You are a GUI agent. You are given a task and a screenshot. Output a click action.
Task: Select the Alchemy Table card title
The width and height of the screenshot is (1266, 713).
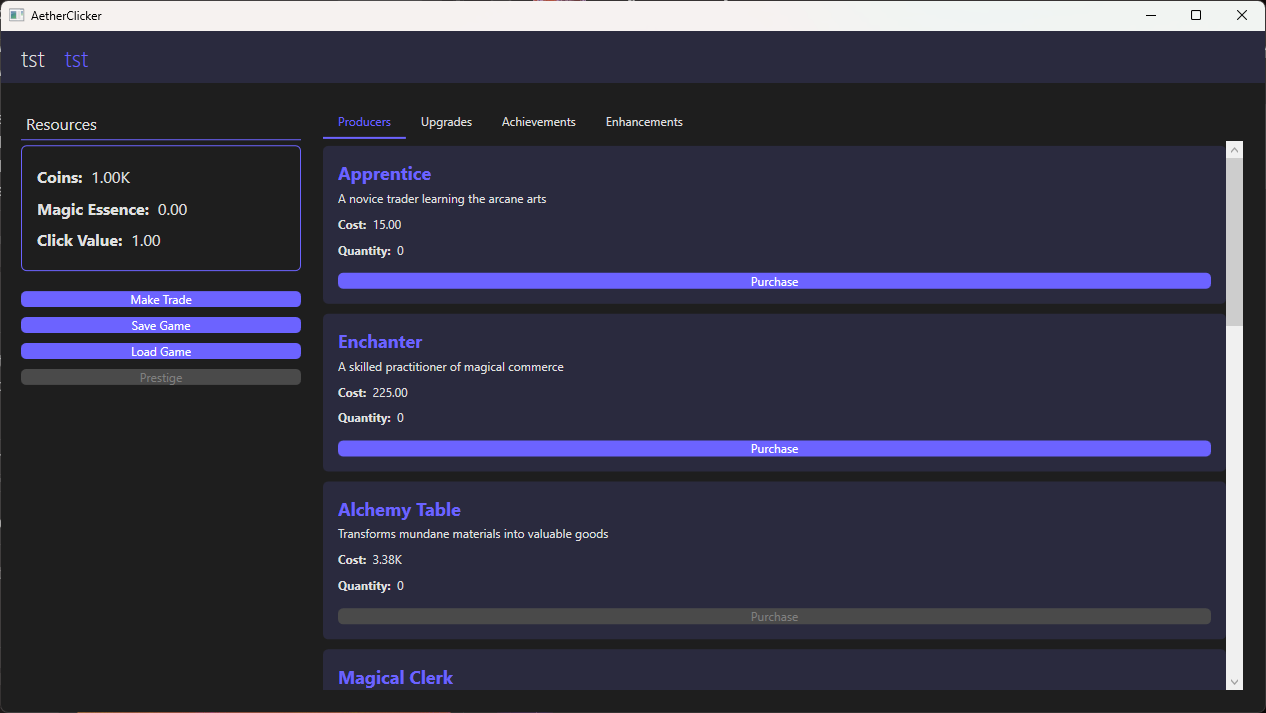[399, 510]
